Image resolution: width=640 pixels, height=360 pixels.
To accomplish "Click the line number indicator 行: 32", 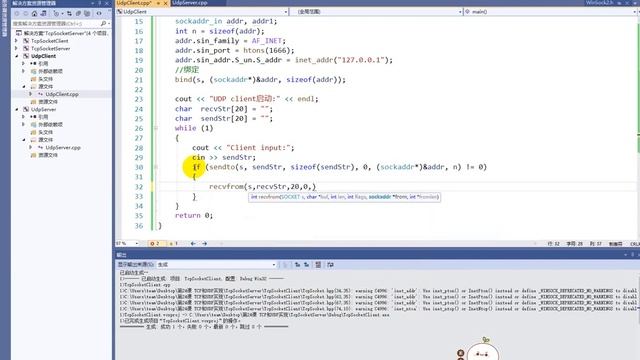I will [x=553, y=244].
